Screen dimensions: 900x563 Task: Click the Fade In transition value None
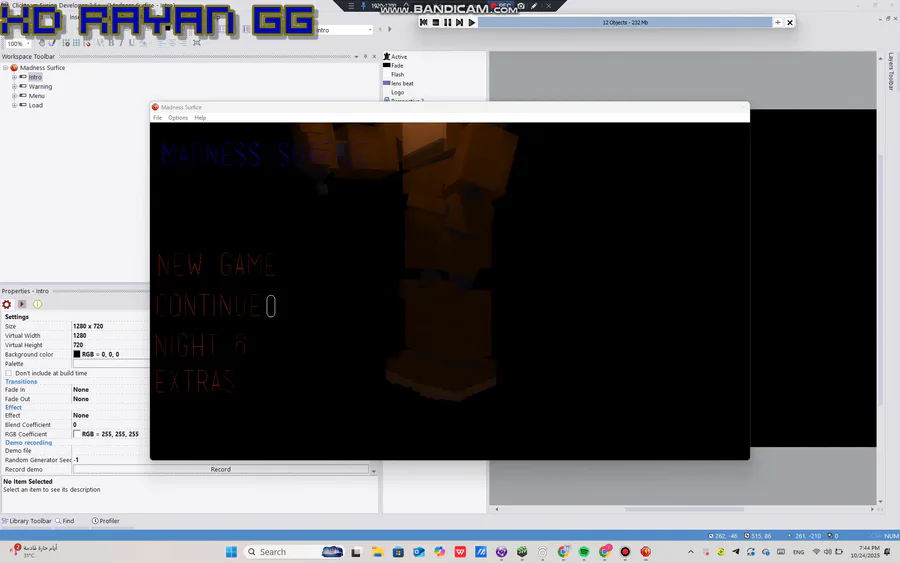click(81, 390)
